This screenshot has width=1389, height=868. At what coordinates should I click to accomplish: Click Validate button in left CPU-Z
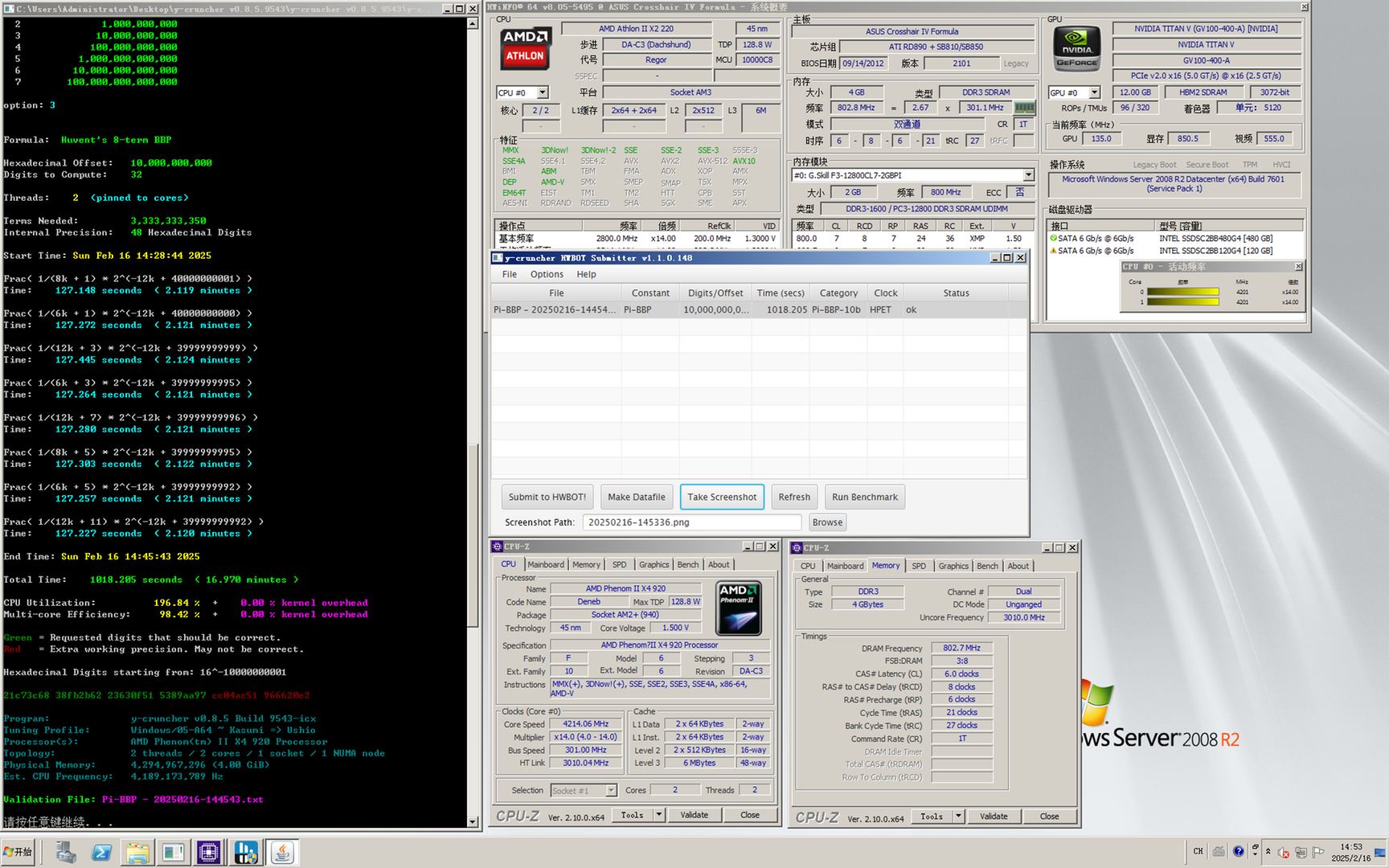pos(694,815)
